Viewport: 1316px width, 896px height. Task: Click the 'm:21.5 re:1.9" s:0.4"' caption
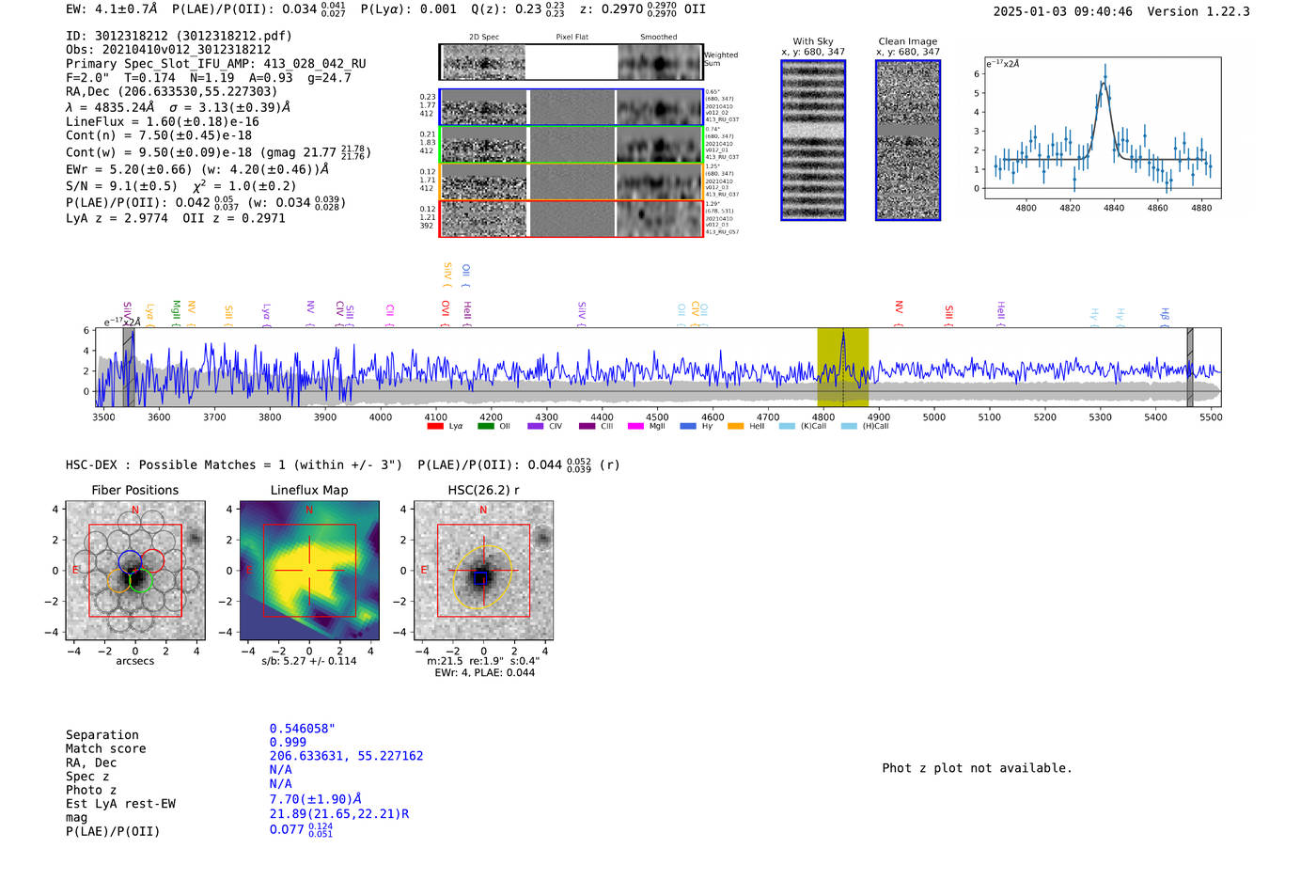coord(483,661)
